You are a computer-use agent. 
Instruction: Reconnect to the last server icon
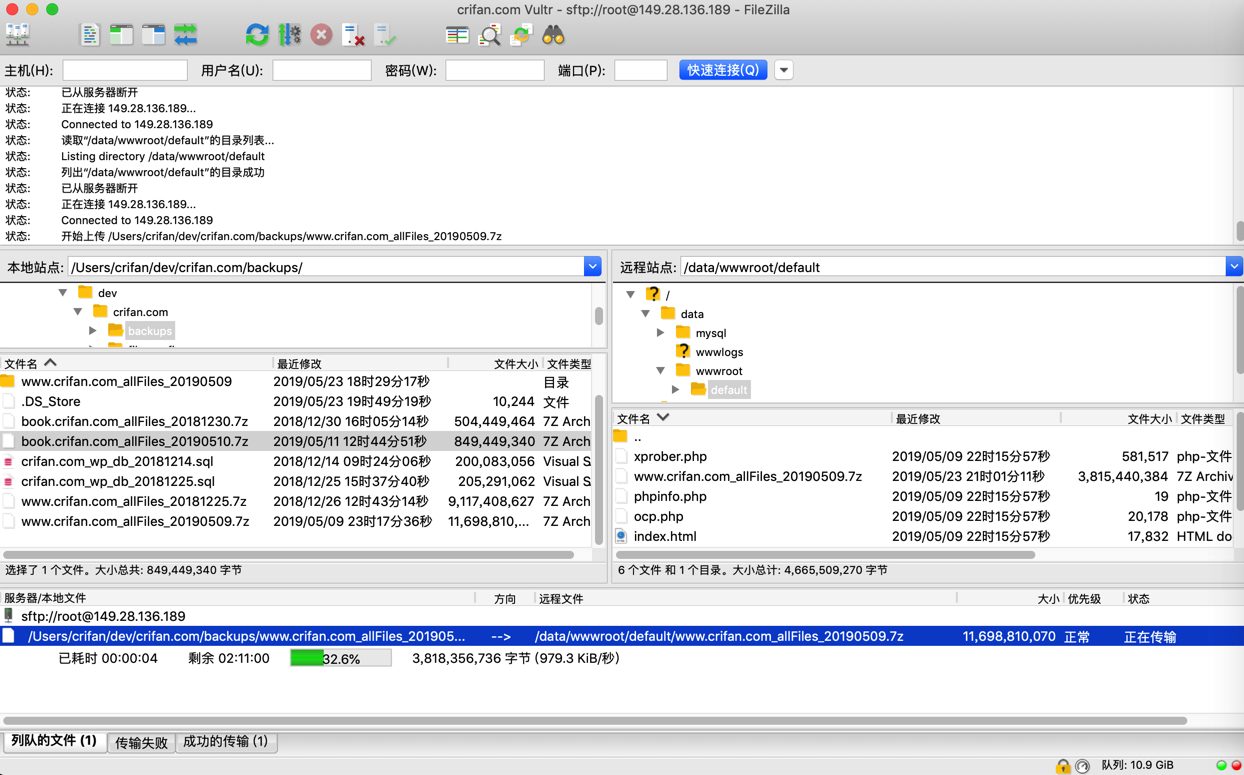point(385,35)
